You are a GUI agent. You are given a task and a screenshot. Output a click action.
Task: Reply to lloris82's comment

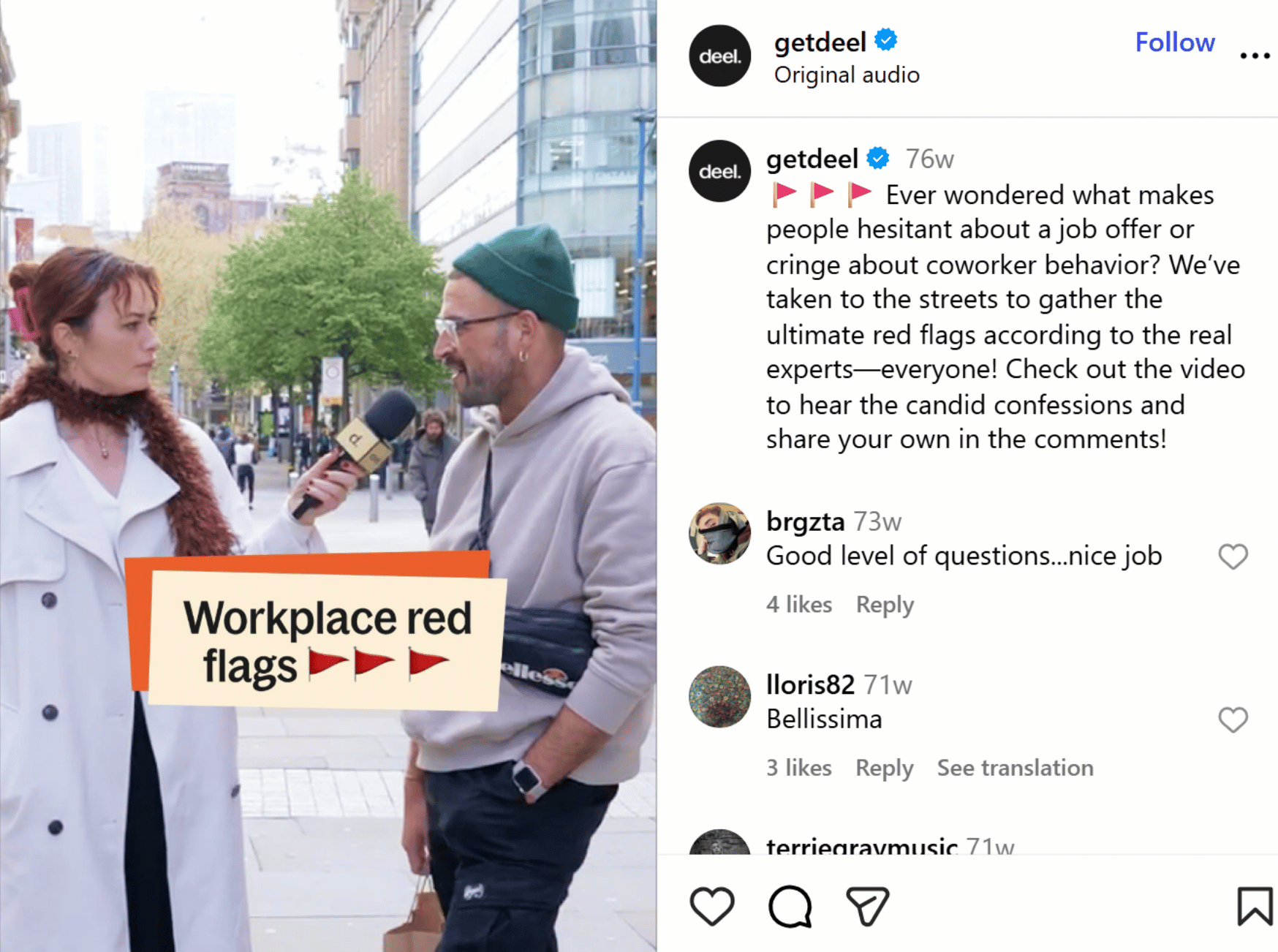click(x=885, y=768)
